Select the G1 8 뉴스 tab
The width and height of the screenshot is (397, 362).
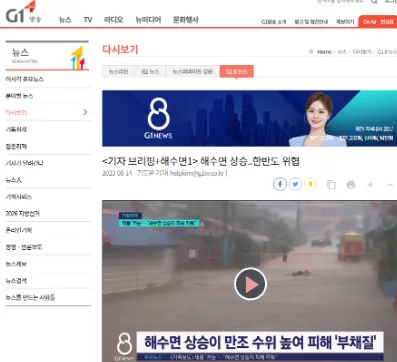pos(237,71)
